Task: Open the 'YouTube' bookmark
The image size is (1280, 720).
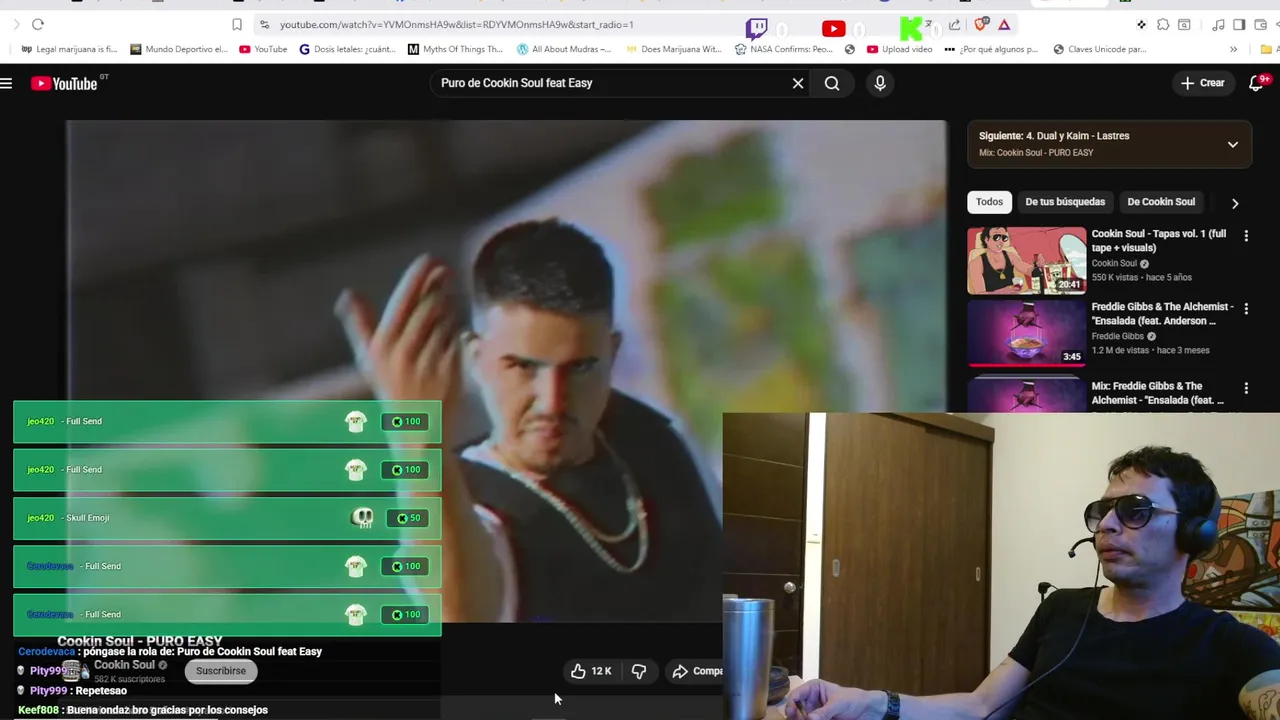Action: pyautogui.click(x=263, y=49)
